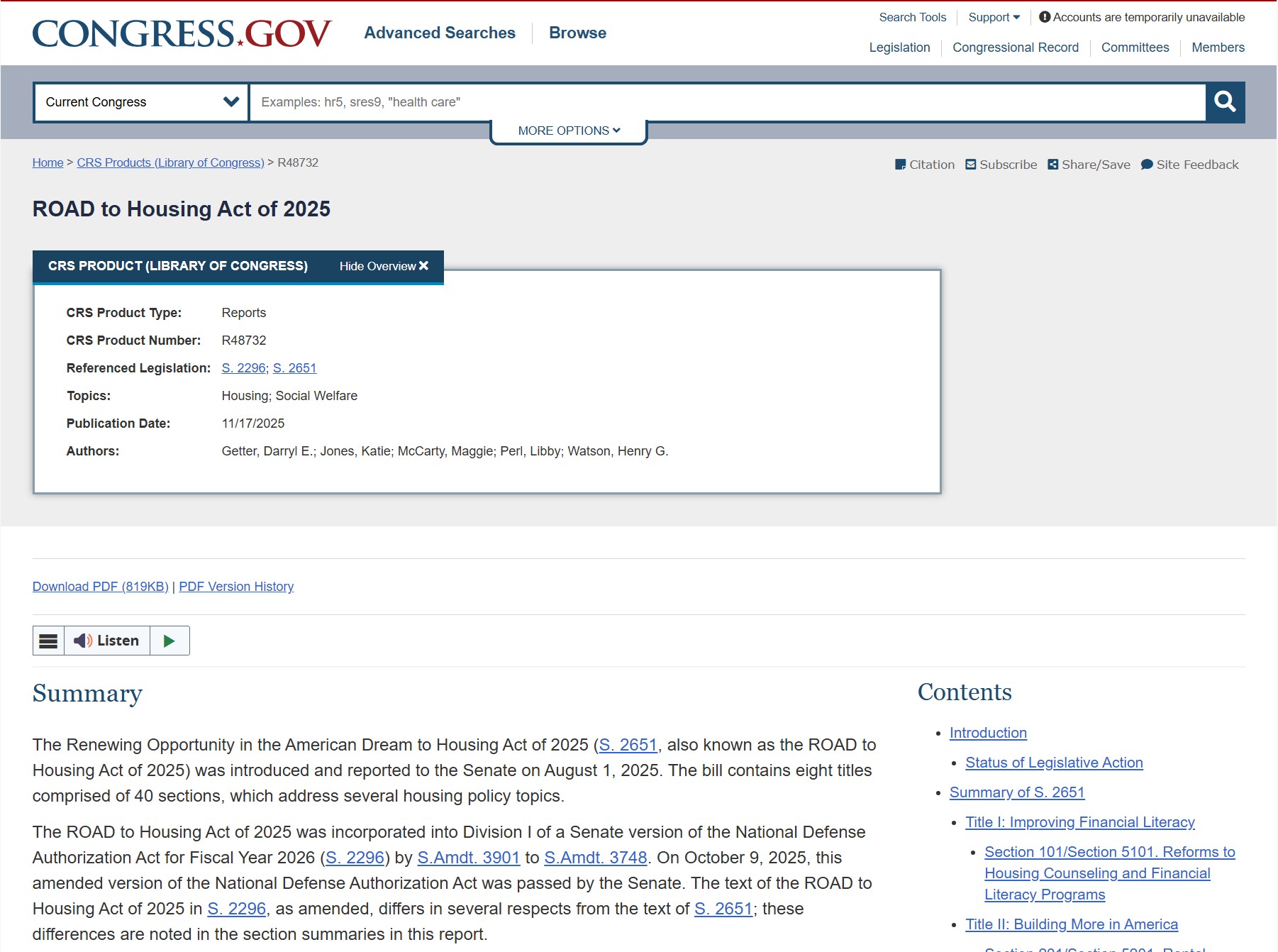
Task: Click the Congress.gov logo
Action: (182, 33)
